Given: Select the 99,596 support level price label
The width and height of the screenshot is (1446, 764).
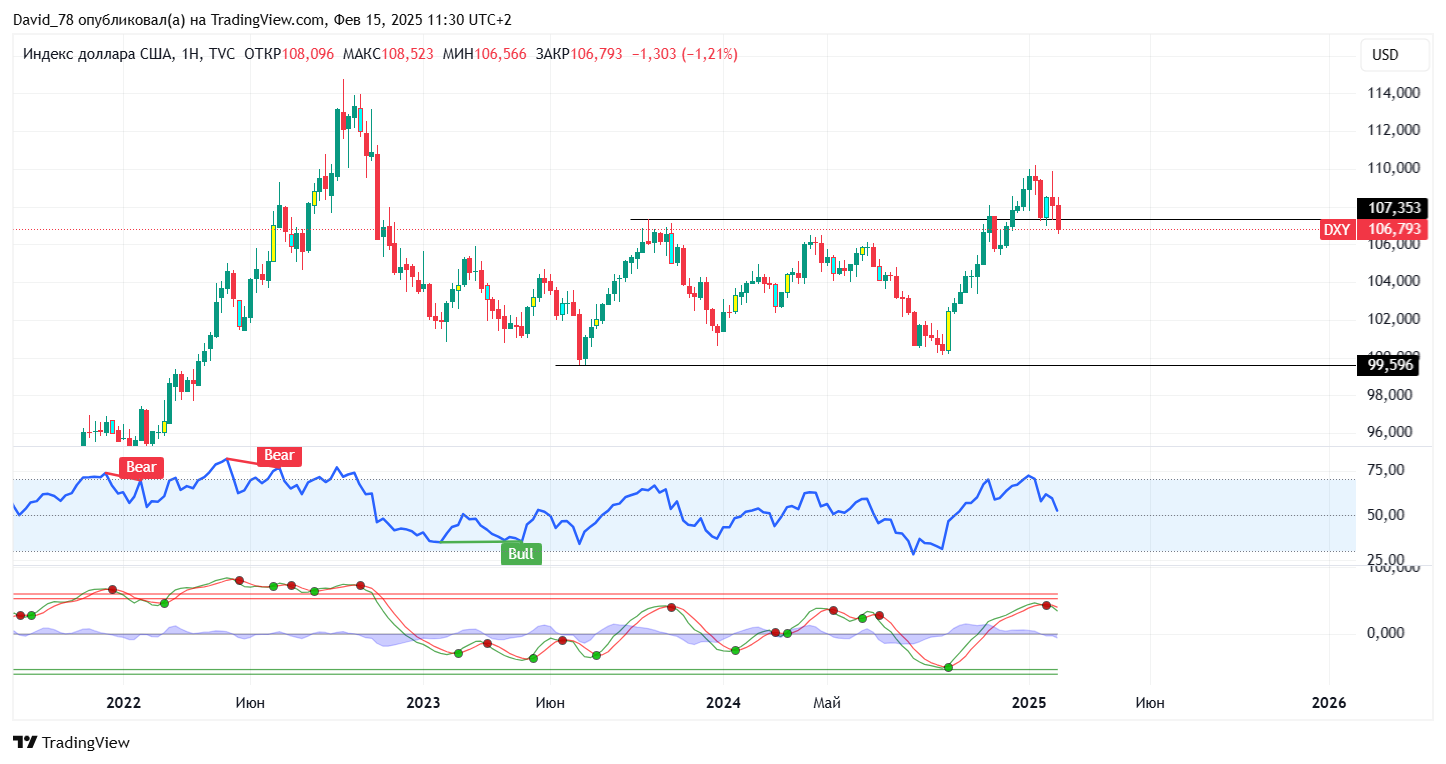Looking at the screenshot, I should click(x=1391, y=365).
